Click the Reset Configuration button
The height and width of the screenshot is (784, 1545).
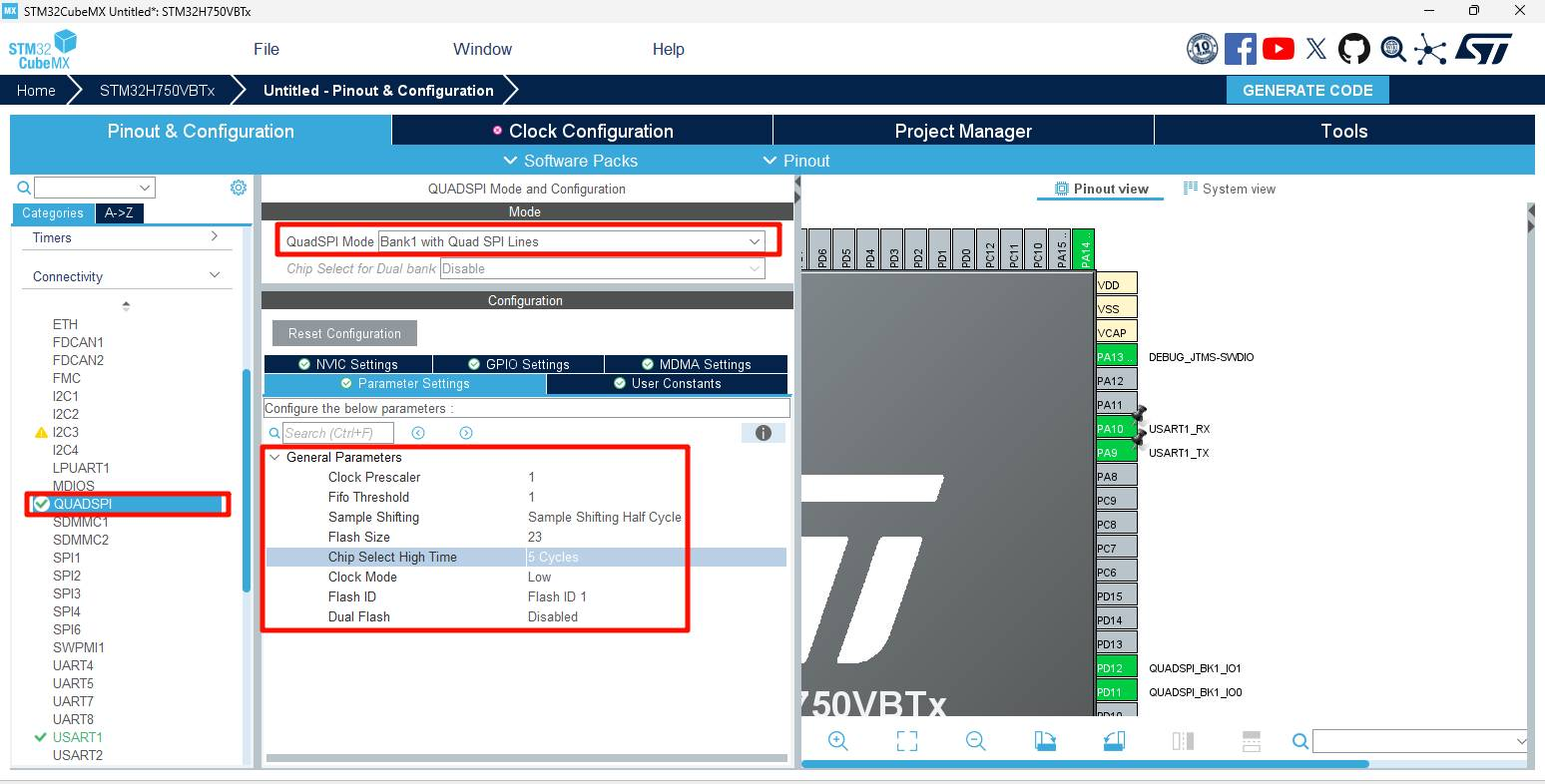(344, 333)
